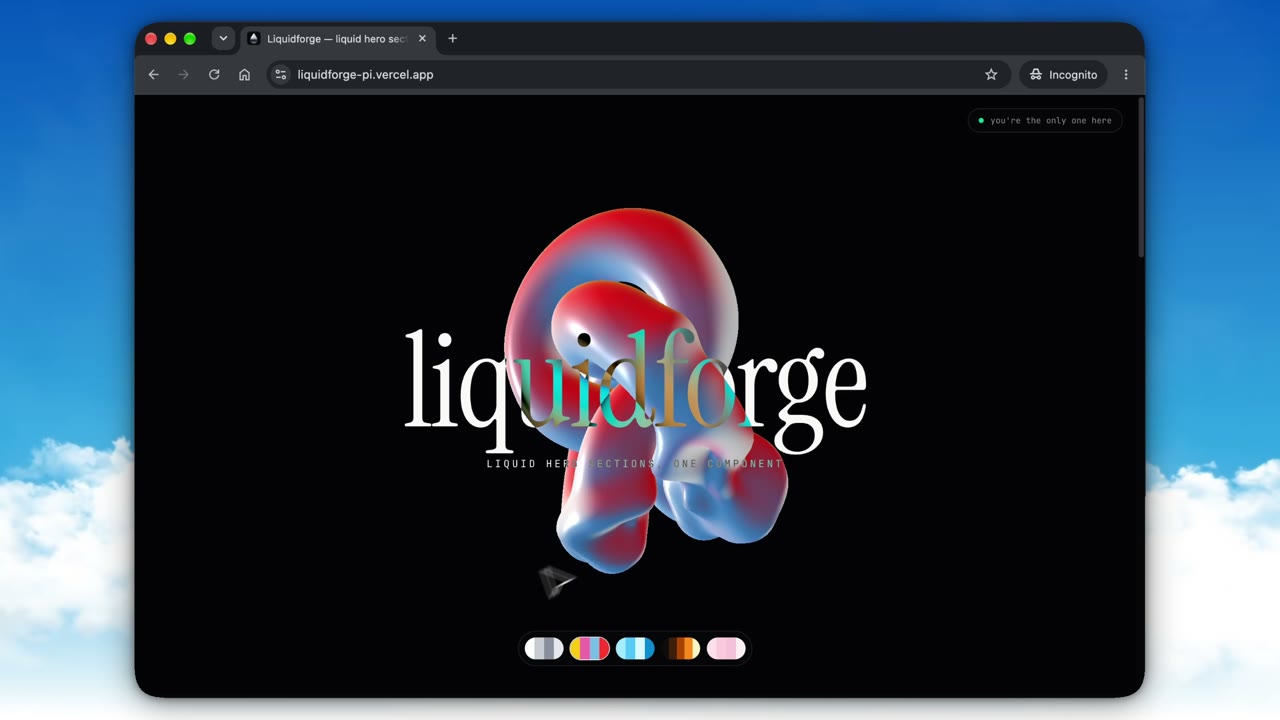
Task: Close the Liquidforge tab
Action: coord(422,38)
